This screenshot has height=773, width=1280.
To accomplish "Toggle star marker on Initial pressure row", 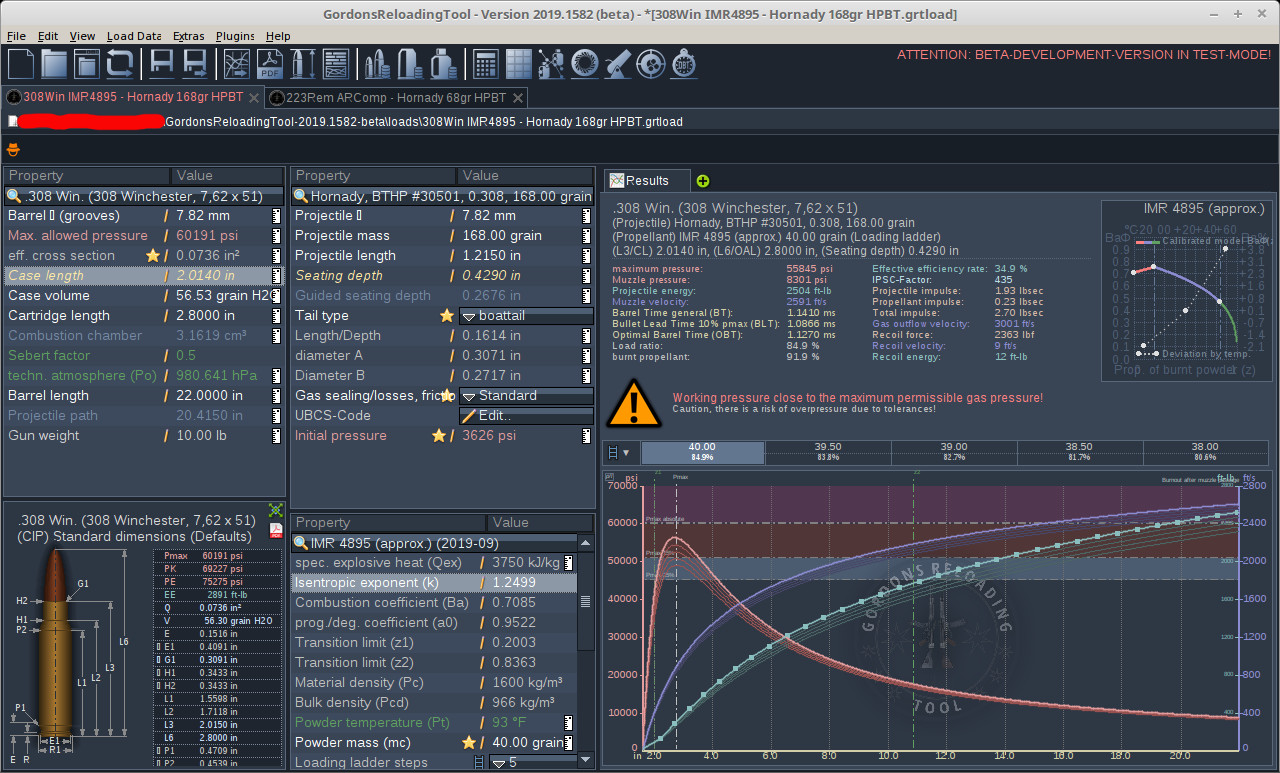I will point(438,436).
